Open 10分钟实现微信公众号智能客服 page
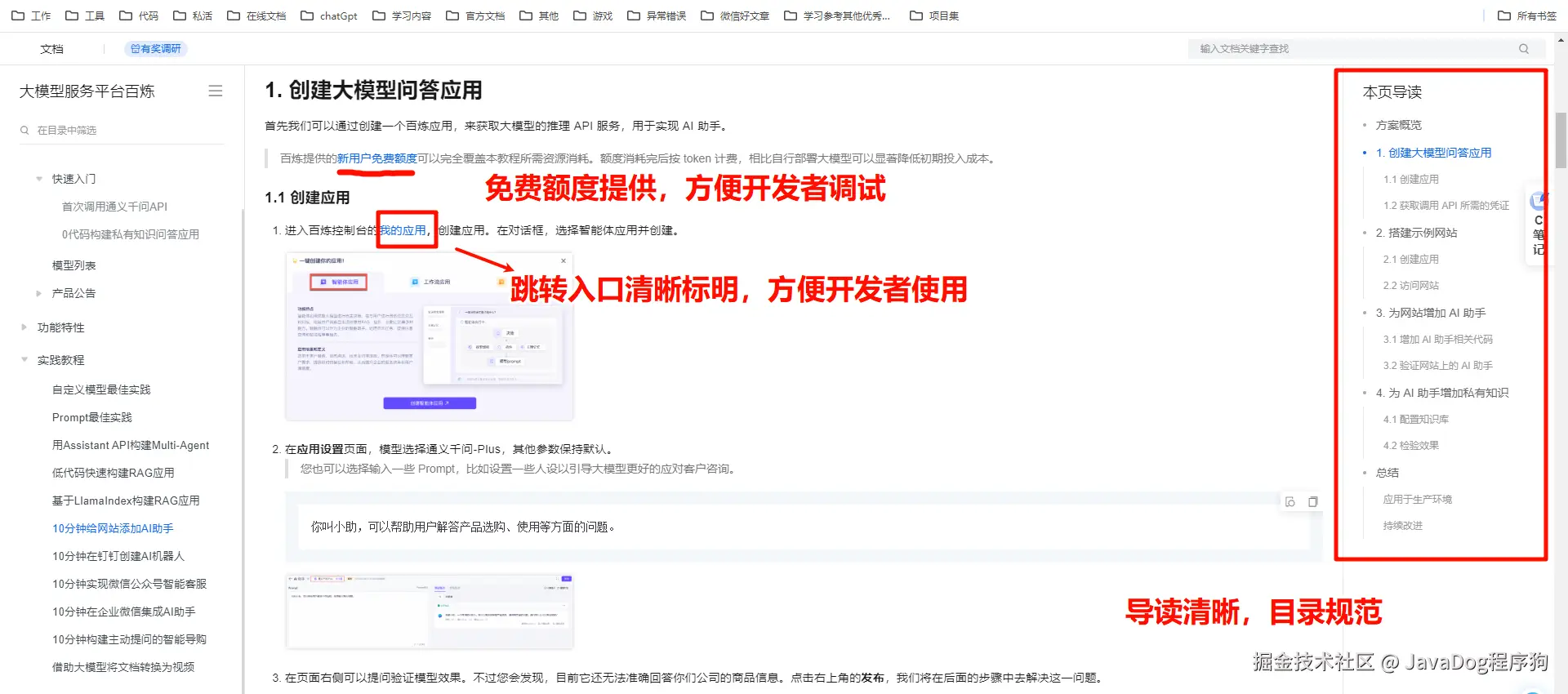 coord(129,584)
